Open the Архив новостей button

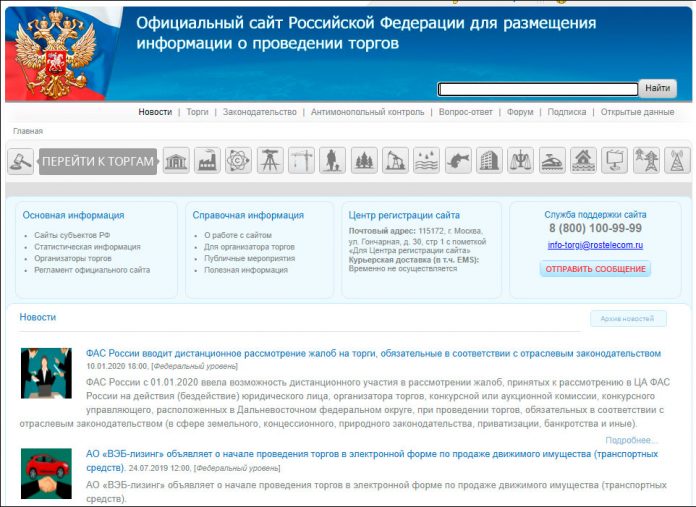click(627, 319)
